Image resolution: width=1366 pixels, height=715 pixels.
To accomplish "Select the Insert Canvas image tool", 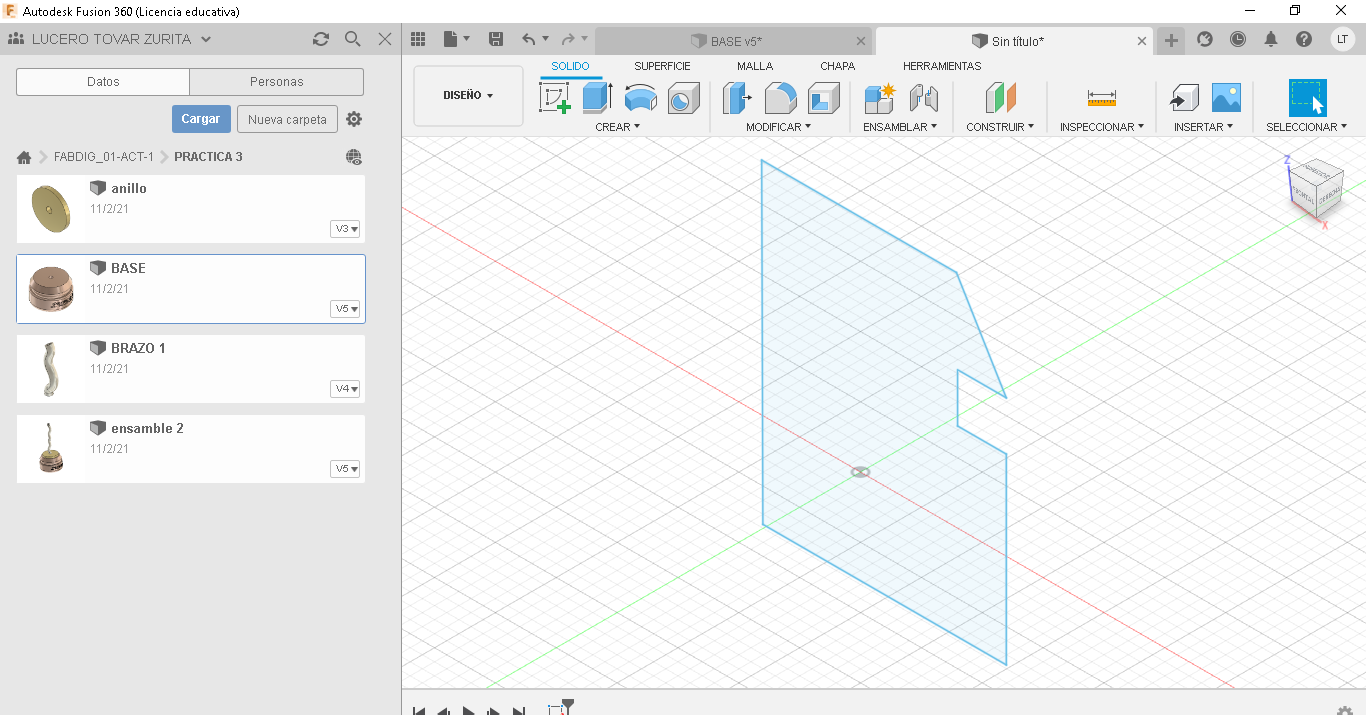I will click(x=1226, y=98).
